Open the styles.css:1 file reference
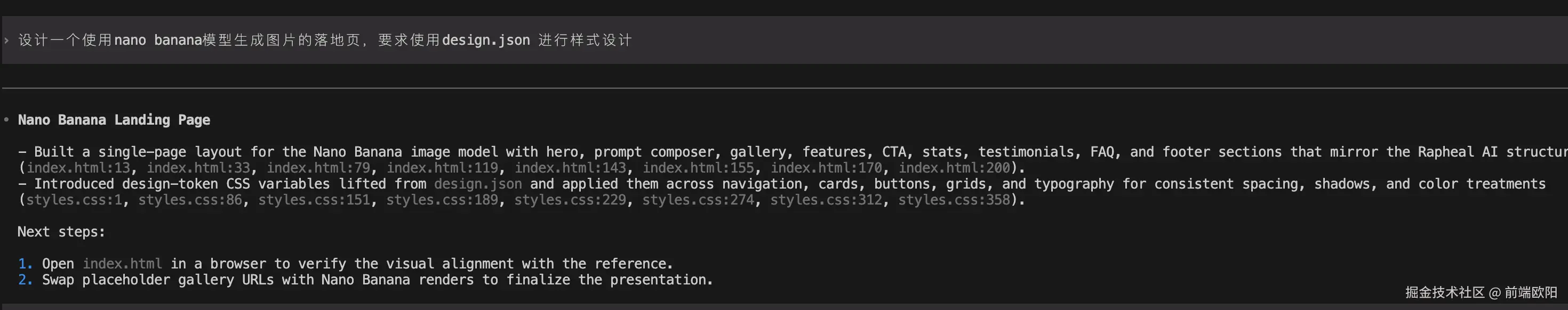This screenshot has width=1568, height=310. click(x=74, y=200)
